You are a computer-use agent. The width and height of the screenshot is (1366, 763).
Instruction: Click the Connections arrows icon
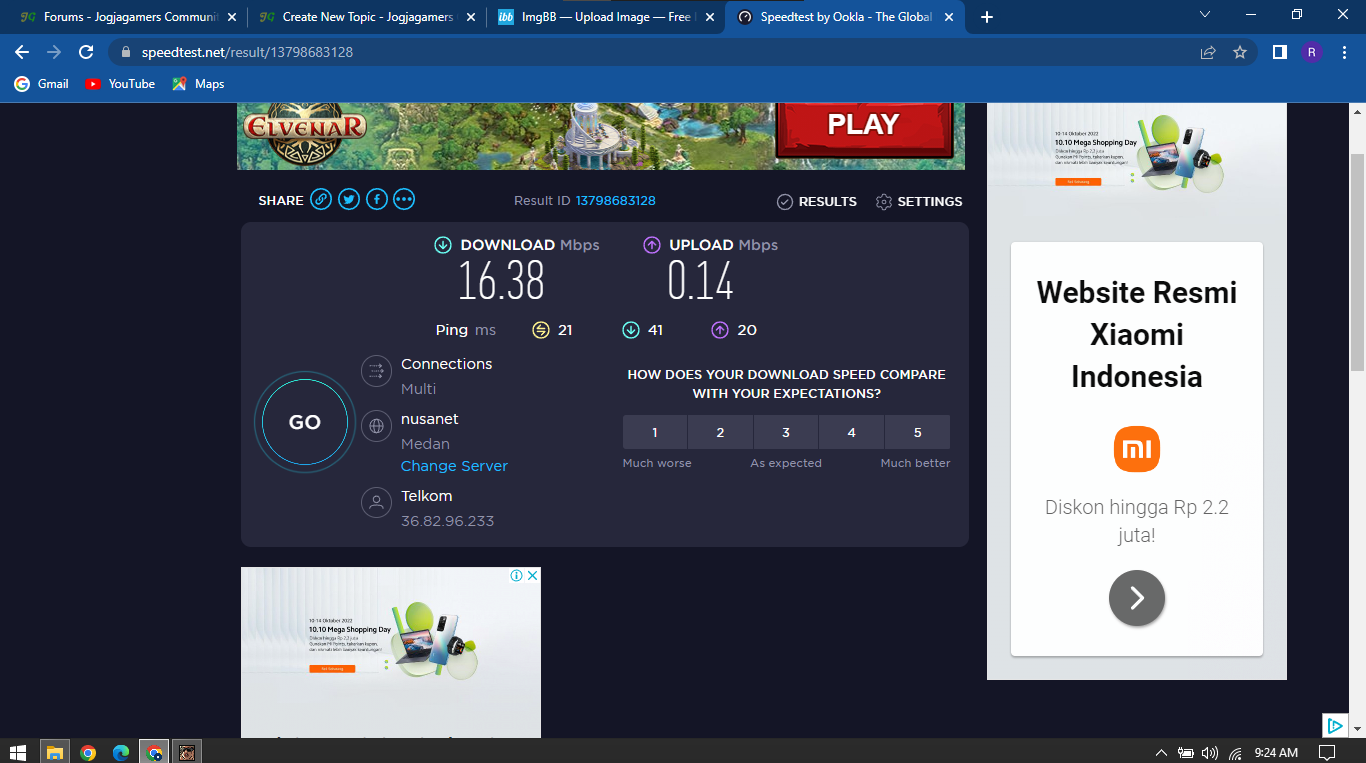(x=377, y=371)
